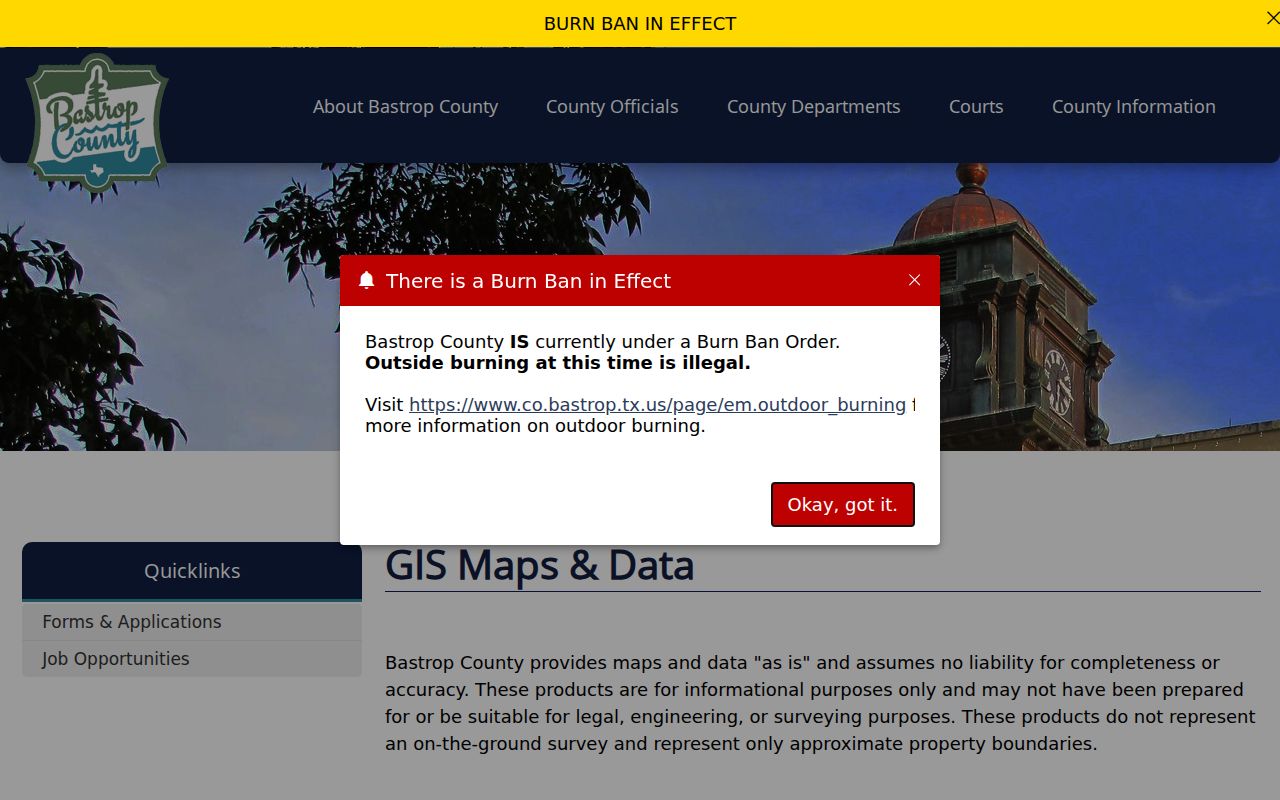The height and width of the screenshot is (800, 1280).
Task: Click the Okay, got it. button
Action: click(x=843, y=504)
